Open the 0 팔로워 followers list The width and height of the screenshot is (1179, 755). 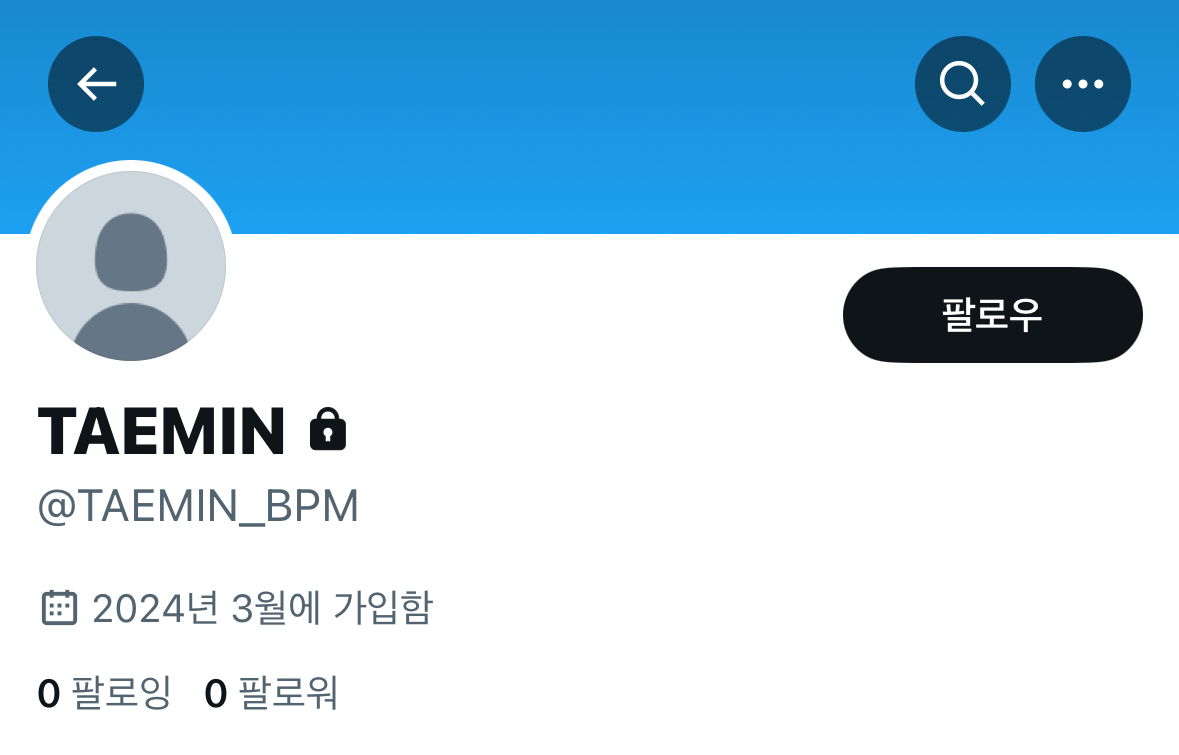pos(271,693)
